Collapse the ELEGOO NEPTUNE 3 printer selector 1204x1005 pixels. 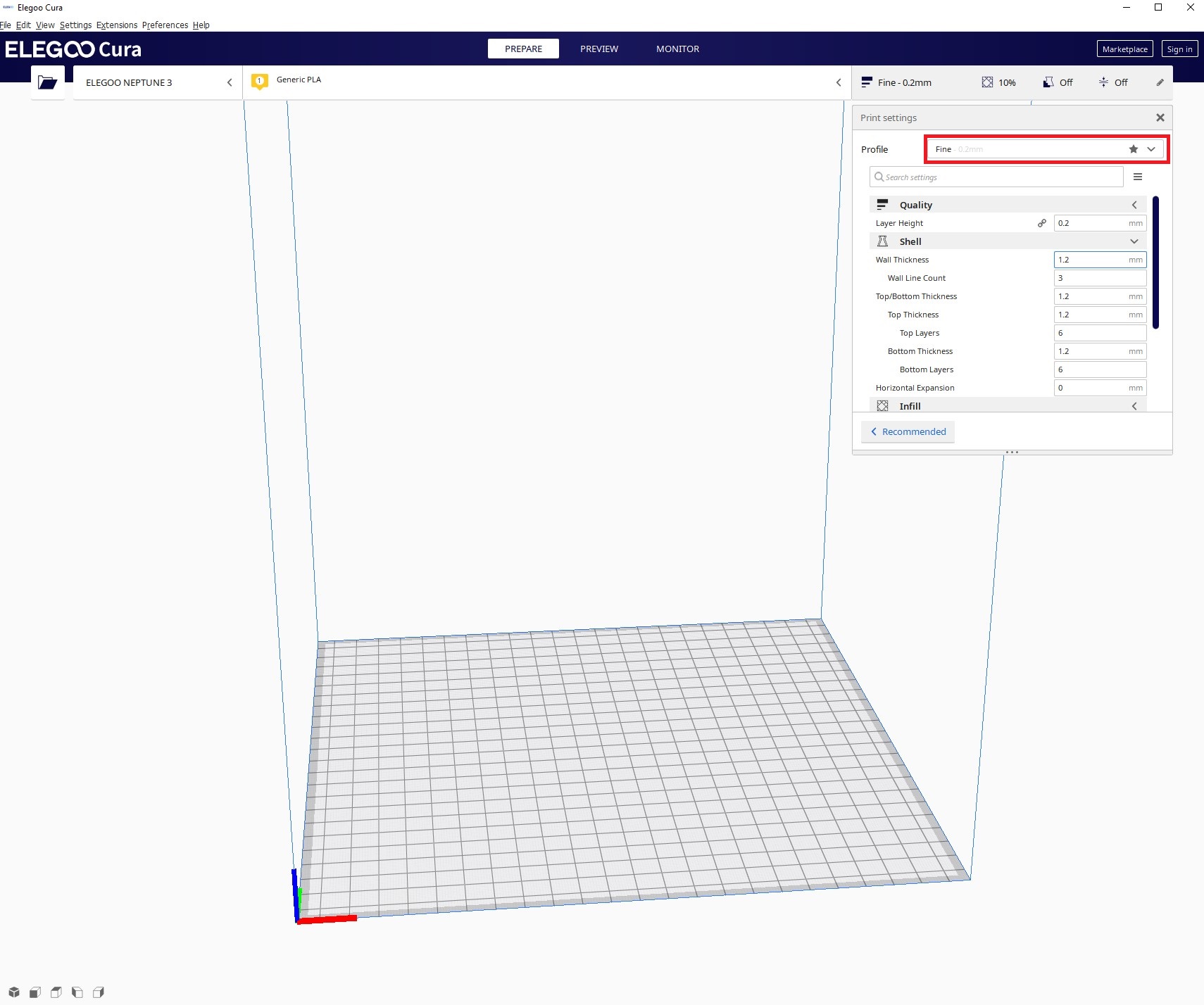230,82
